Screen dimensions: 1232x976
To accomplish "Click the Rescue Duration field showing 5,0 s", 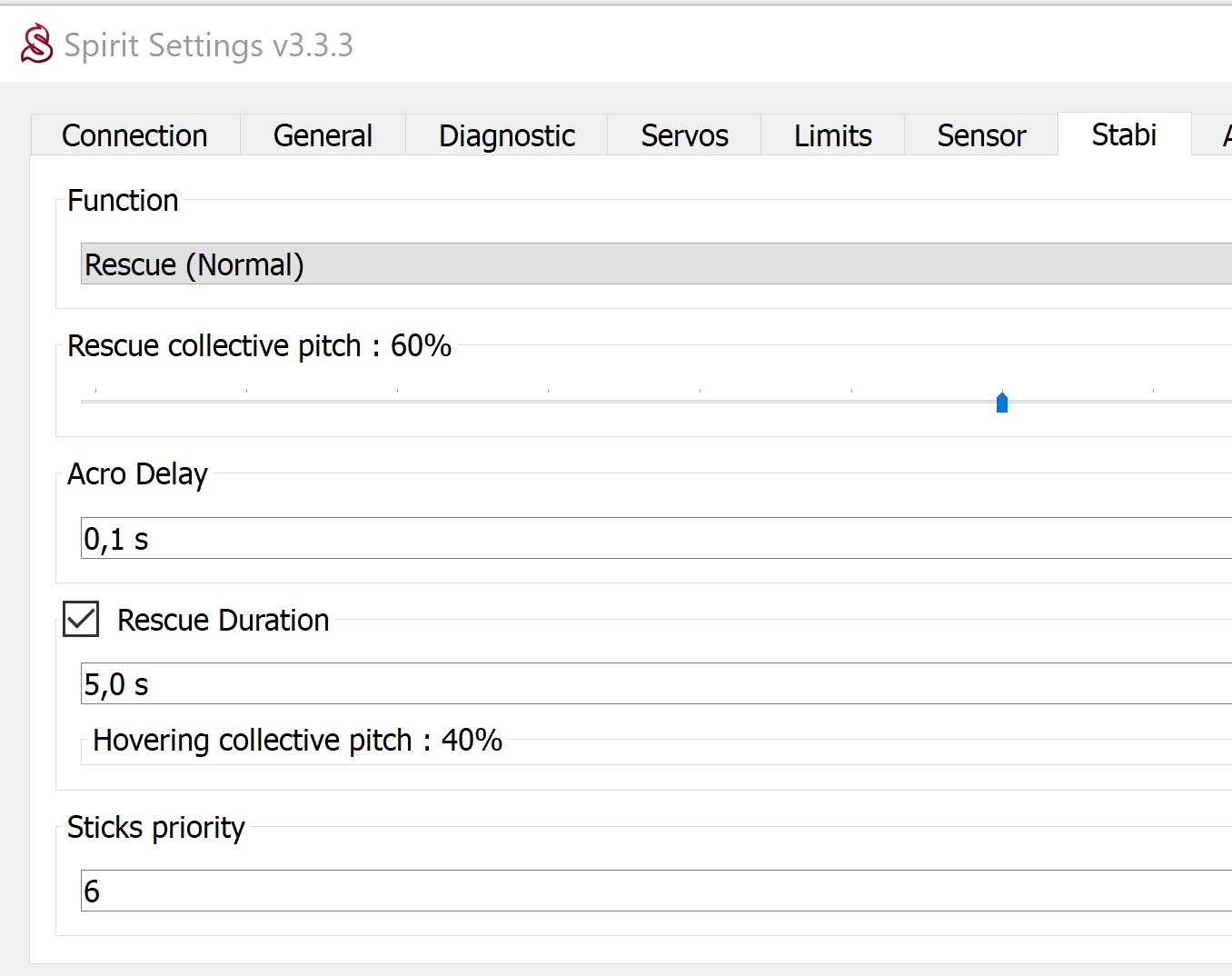I will pyautogui.click(x=654, y=684).
